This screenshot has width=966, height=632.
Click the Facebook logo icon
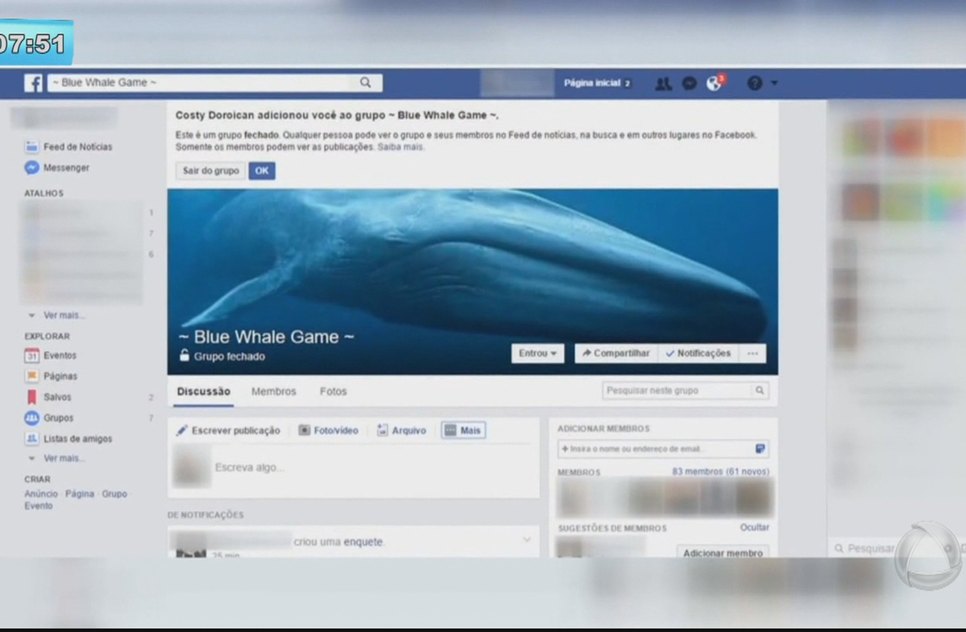[x=33, y=83]
